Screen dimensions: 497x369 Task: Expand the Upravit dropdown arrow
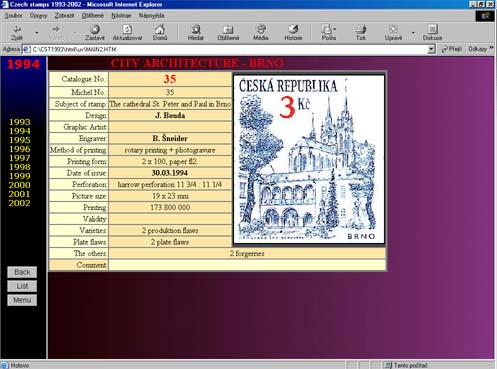413,33
